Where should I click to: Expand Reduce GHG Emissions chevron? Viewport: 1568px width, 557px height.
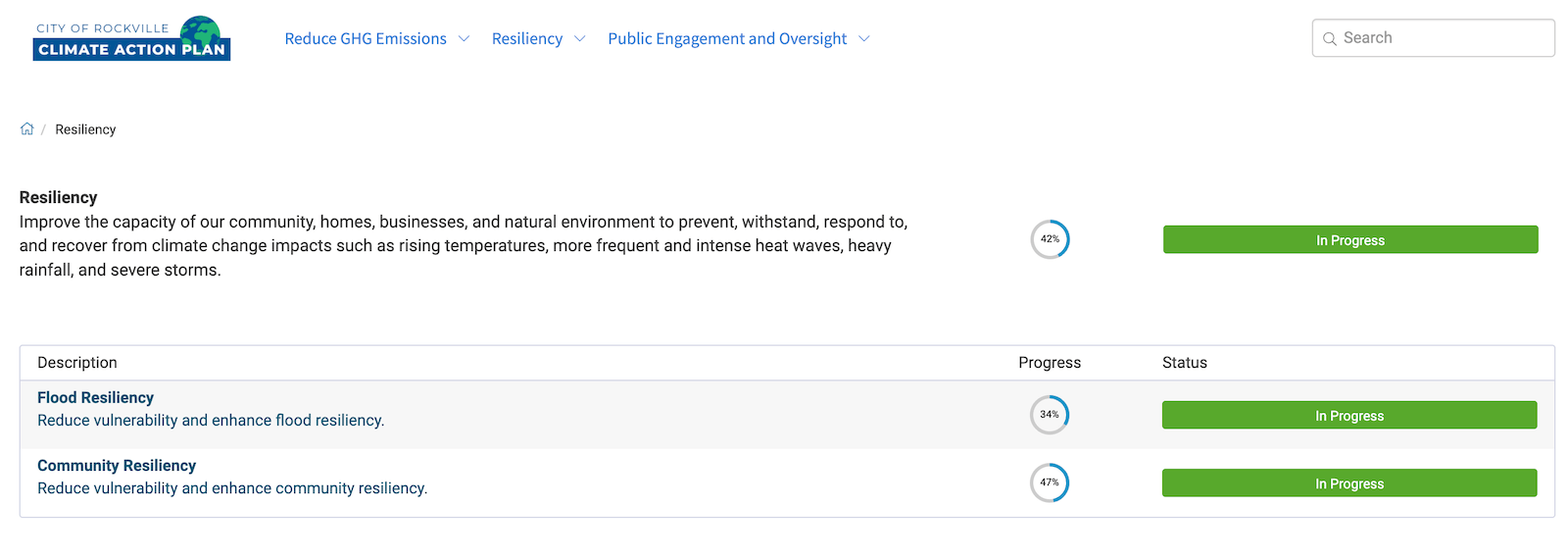[464, 38]
